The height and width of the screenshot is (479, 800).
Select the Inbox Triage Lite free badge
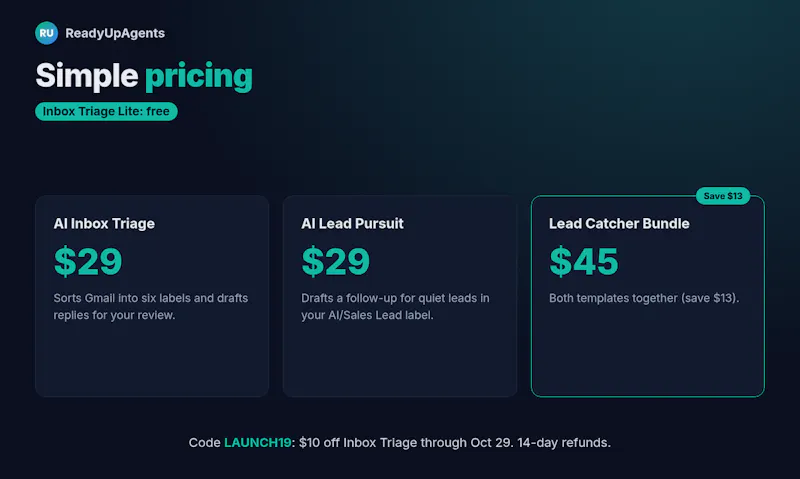(x=106, y=111)
